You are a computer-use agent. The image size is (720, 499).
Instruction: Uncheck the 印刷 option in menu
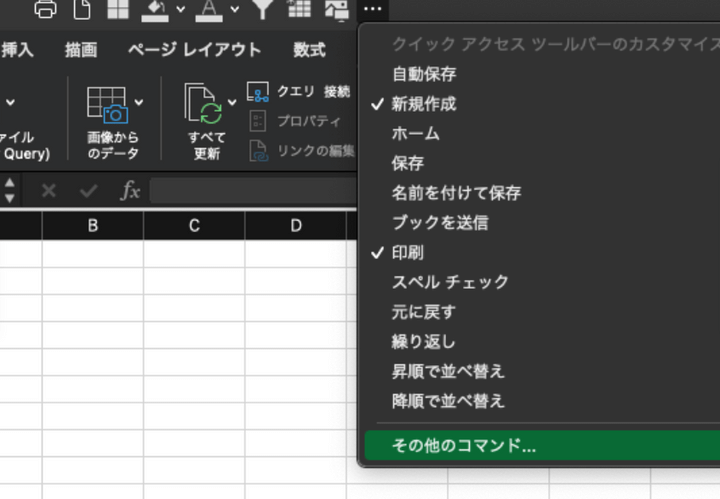click(408, 252)
